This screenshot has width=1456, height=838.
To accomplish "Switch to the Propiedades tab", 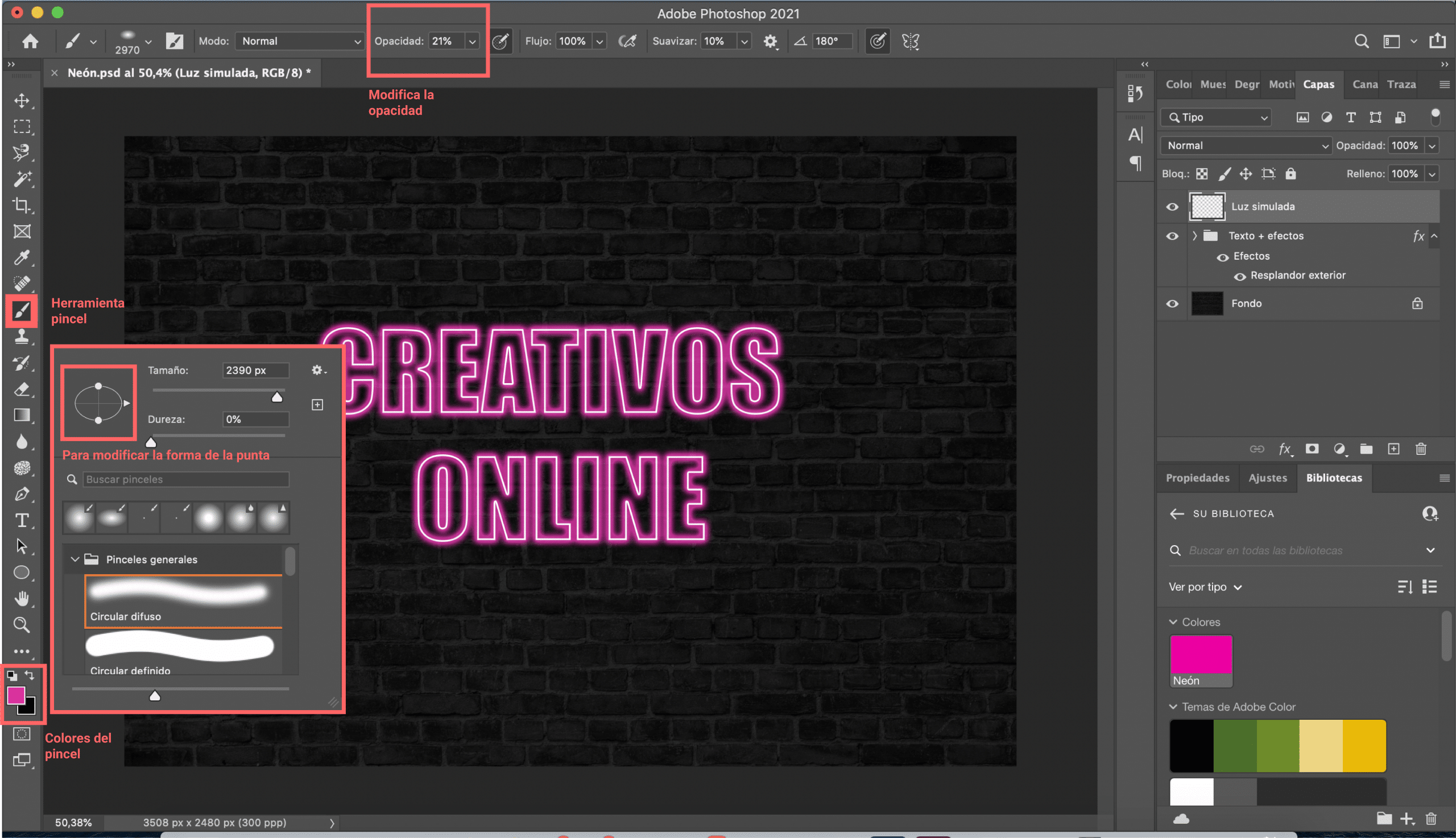I will 1199,477.
